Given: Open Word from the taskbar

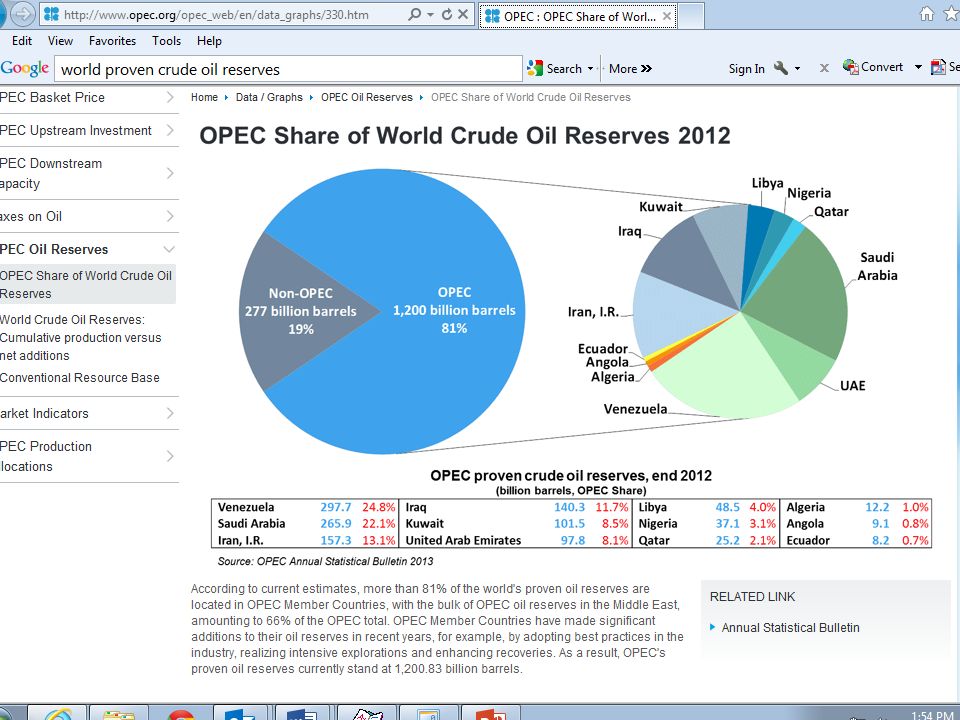Looking at the screenshot, I should 303,713.
